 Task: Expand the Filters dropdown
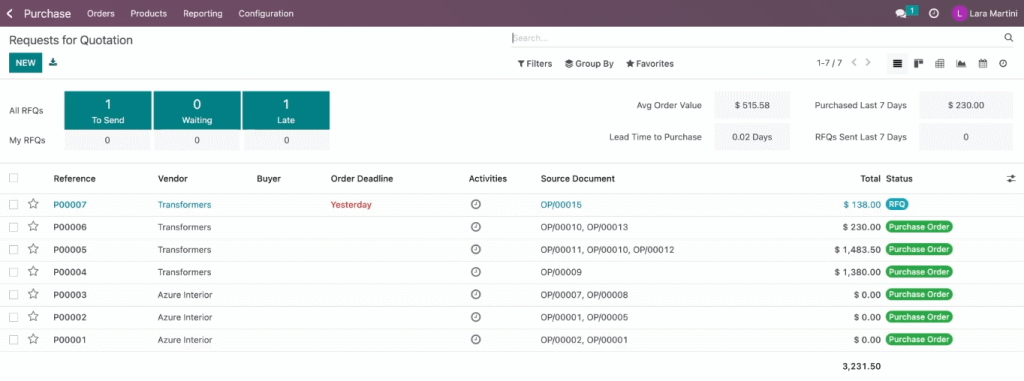click(535, 63)
